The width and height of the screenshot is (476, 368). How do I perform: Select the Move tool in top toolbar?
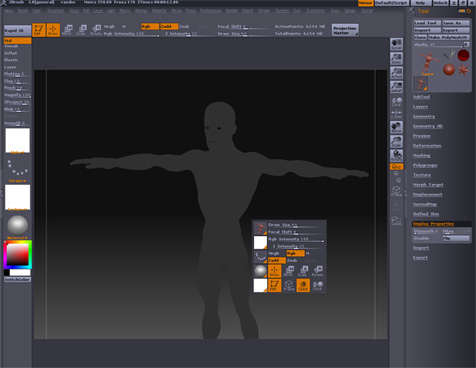[x=67, y=30]
